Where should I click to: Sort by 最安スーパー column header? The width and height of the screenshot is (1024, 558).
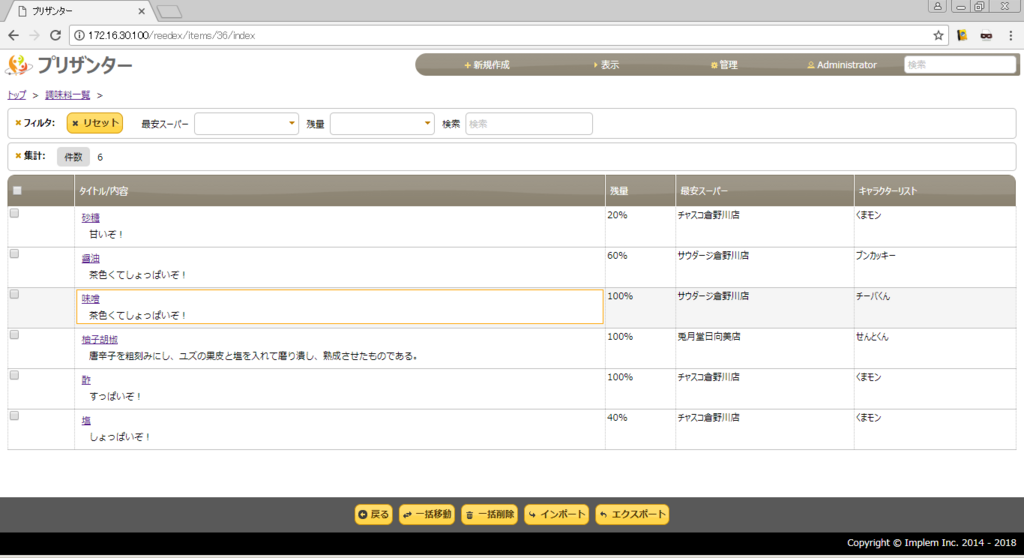[x=765, y=191]
